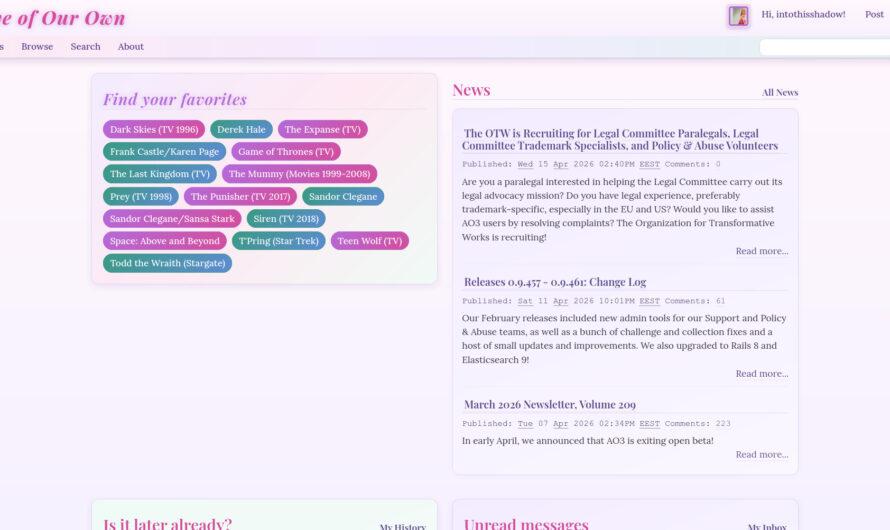
Task: Open the Search menu
Action: (85, 47)
